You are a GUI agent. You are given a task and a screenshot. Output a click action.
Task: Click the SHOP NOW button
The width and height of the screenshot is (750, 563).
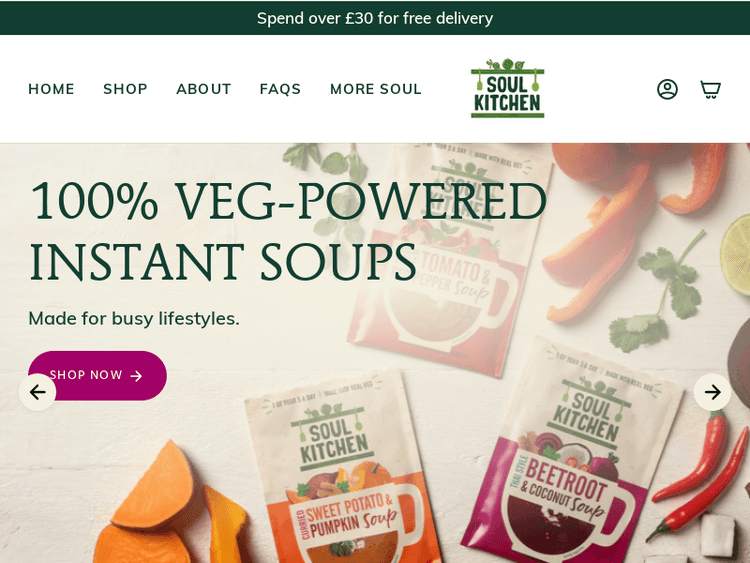(x=98, y=375)
